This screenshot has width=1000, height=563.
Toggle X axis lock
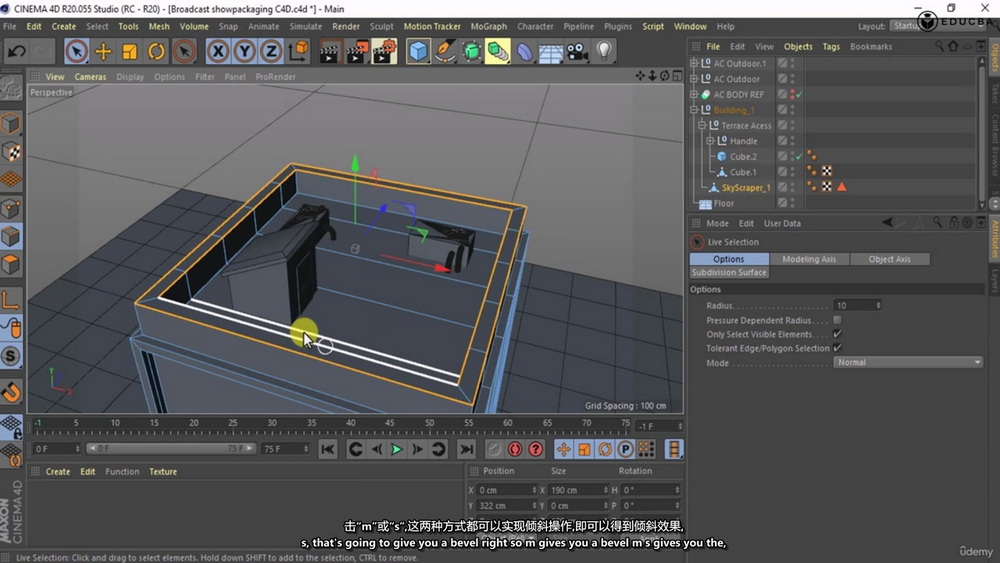pyautogui.click(x=218, y=51)
